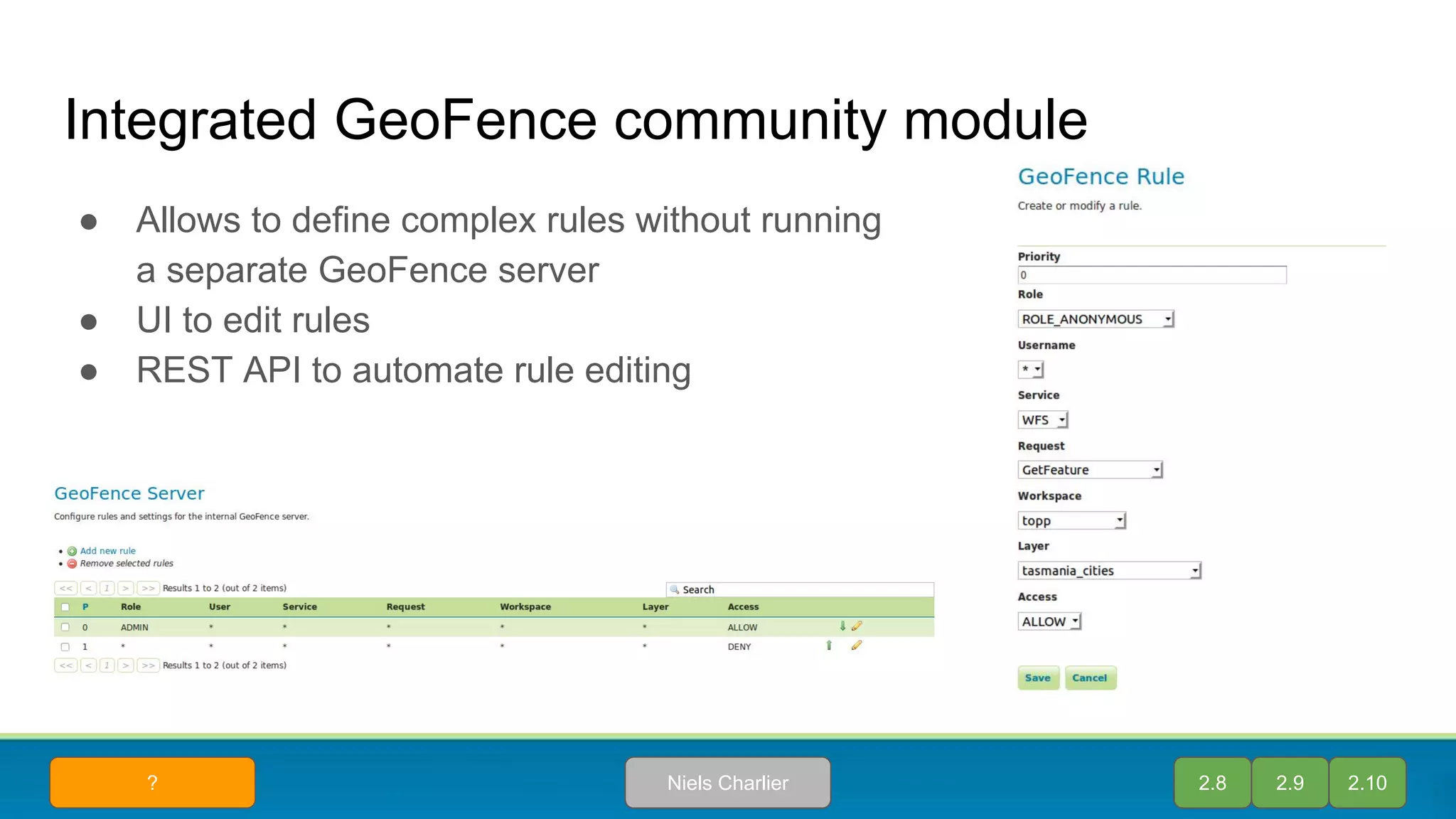
Task: Click the GeoFence Server heading
Action: click(x=129, y=493)
